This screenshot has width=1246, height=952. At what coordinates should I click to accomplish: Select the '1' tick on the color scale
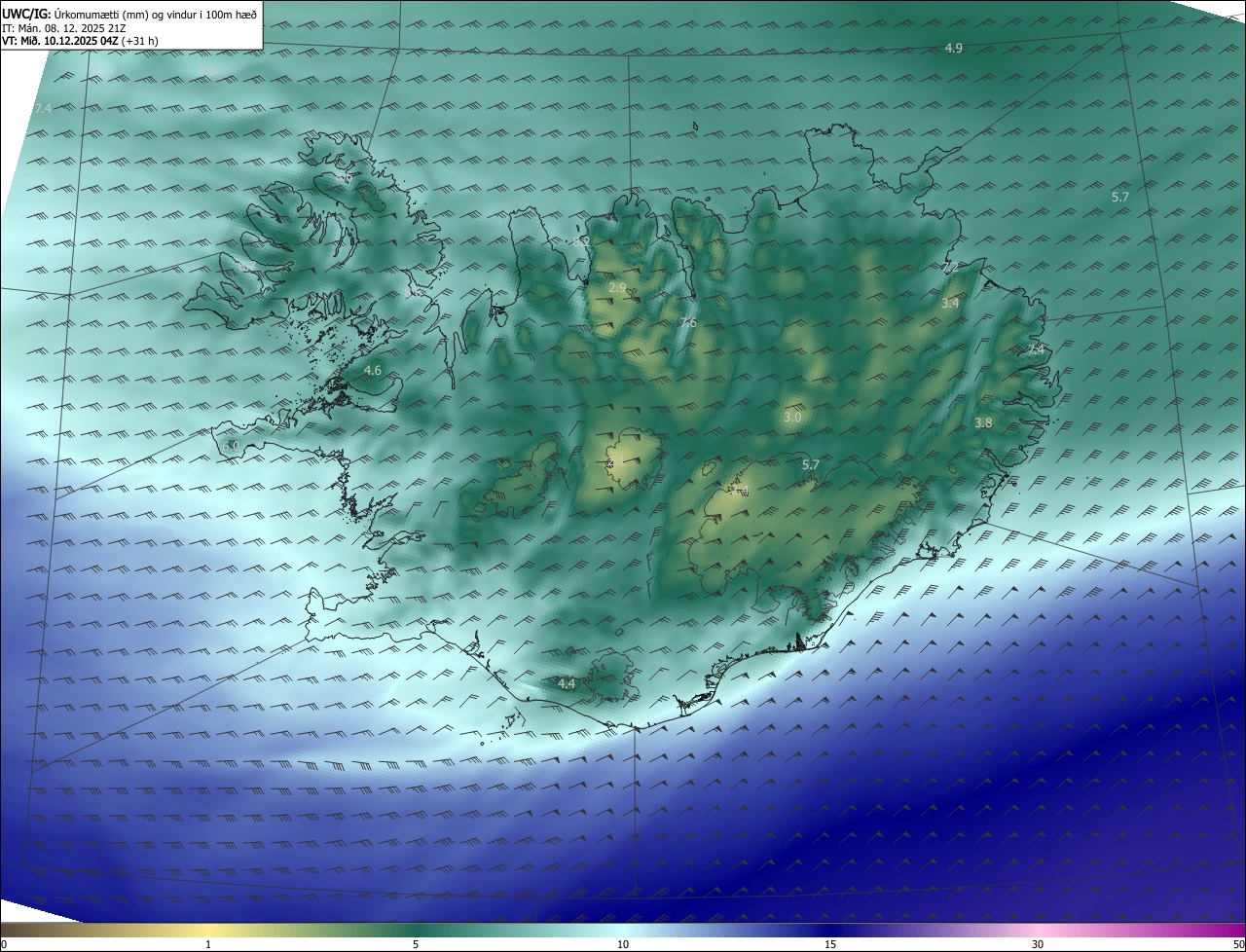(208, 944)
